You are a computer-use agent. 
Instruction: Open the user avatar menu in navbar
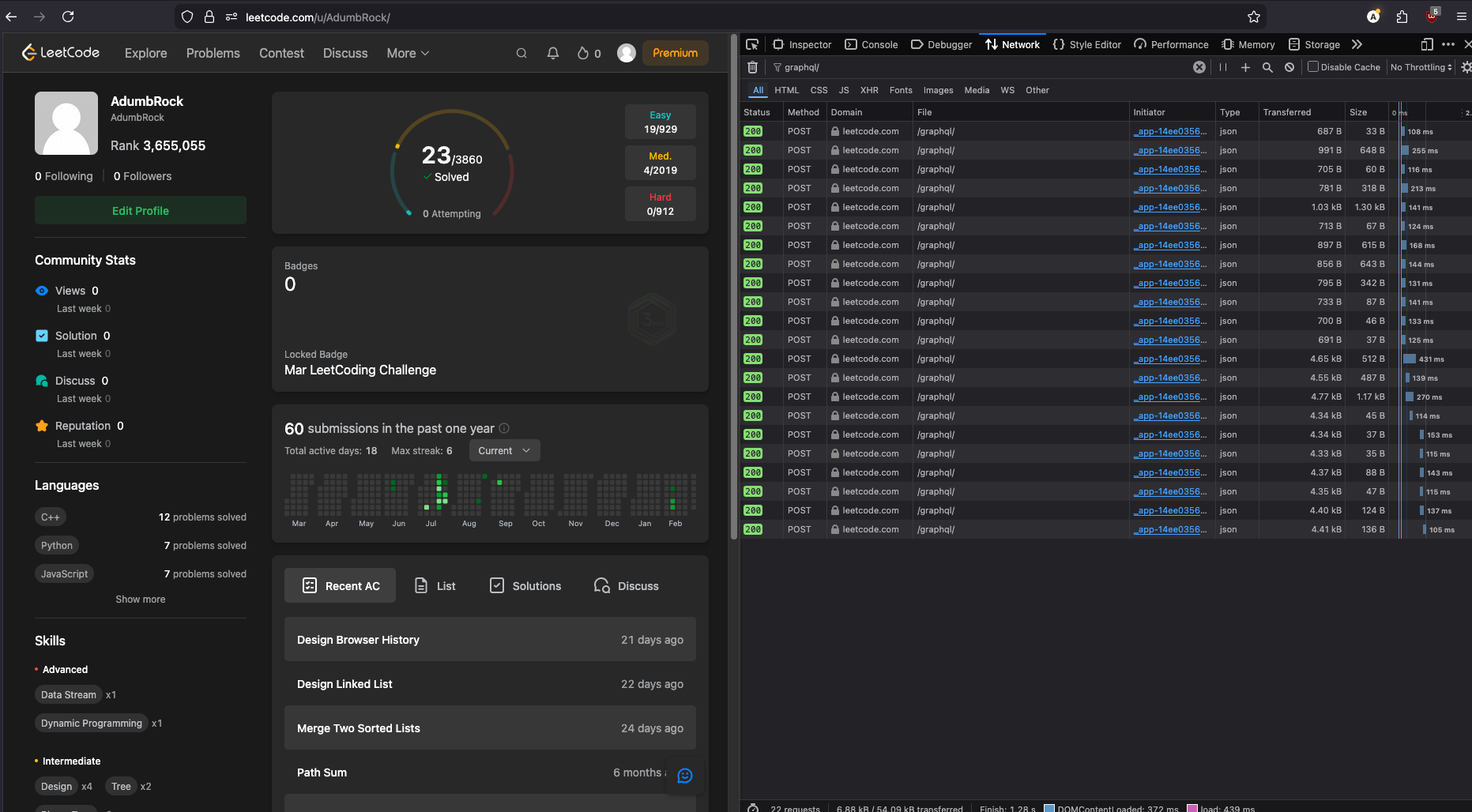[627, 53]
